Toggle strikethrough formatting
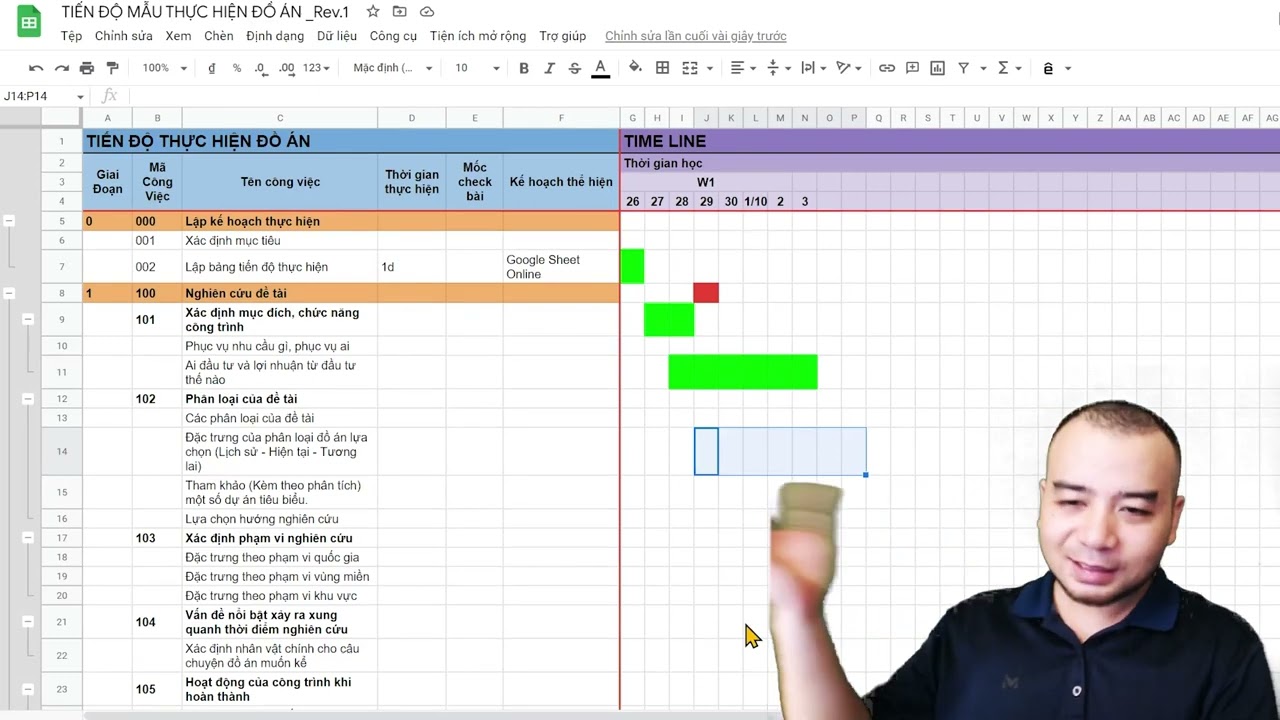This screenshot has height=720, width=1280. click(574, 68)
